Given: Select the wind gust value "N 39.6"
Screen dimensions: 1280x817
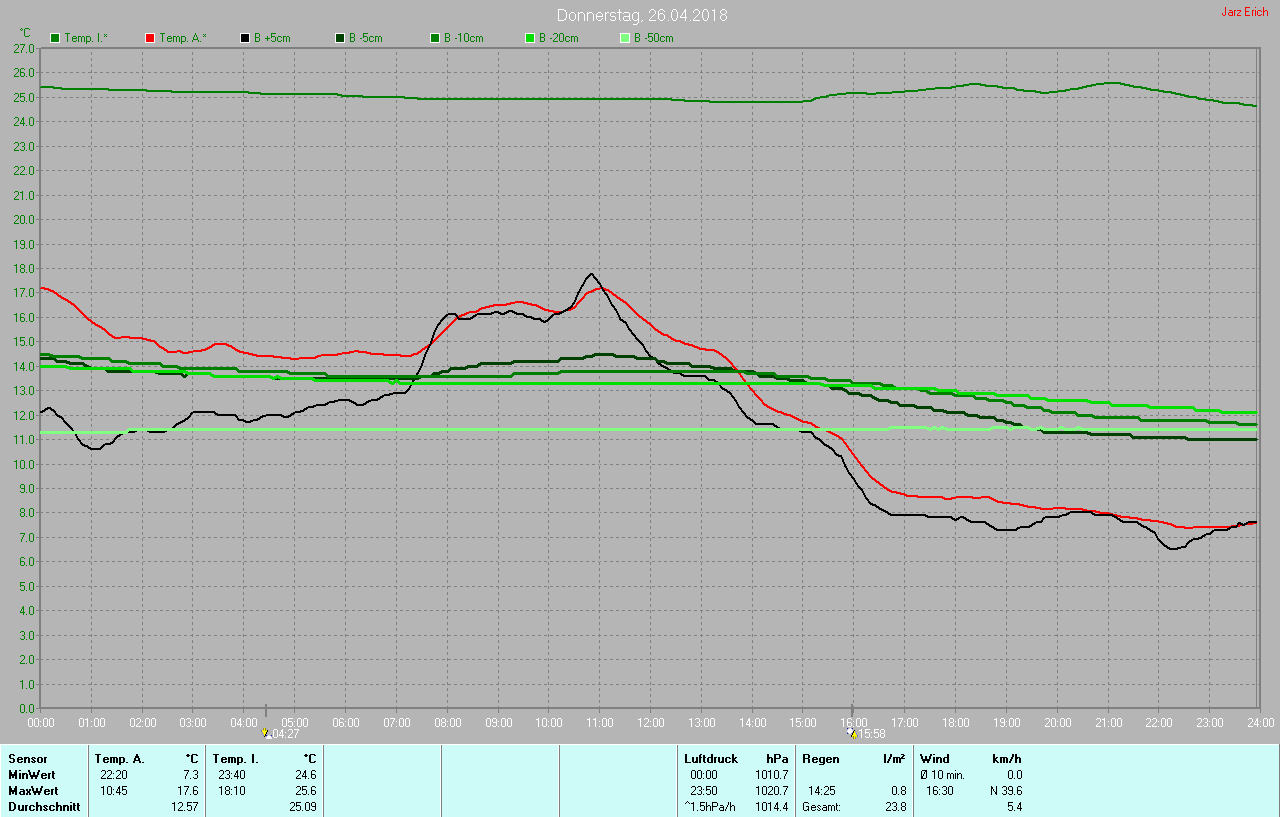Looking at the screenshot, I should (1004, 791).
